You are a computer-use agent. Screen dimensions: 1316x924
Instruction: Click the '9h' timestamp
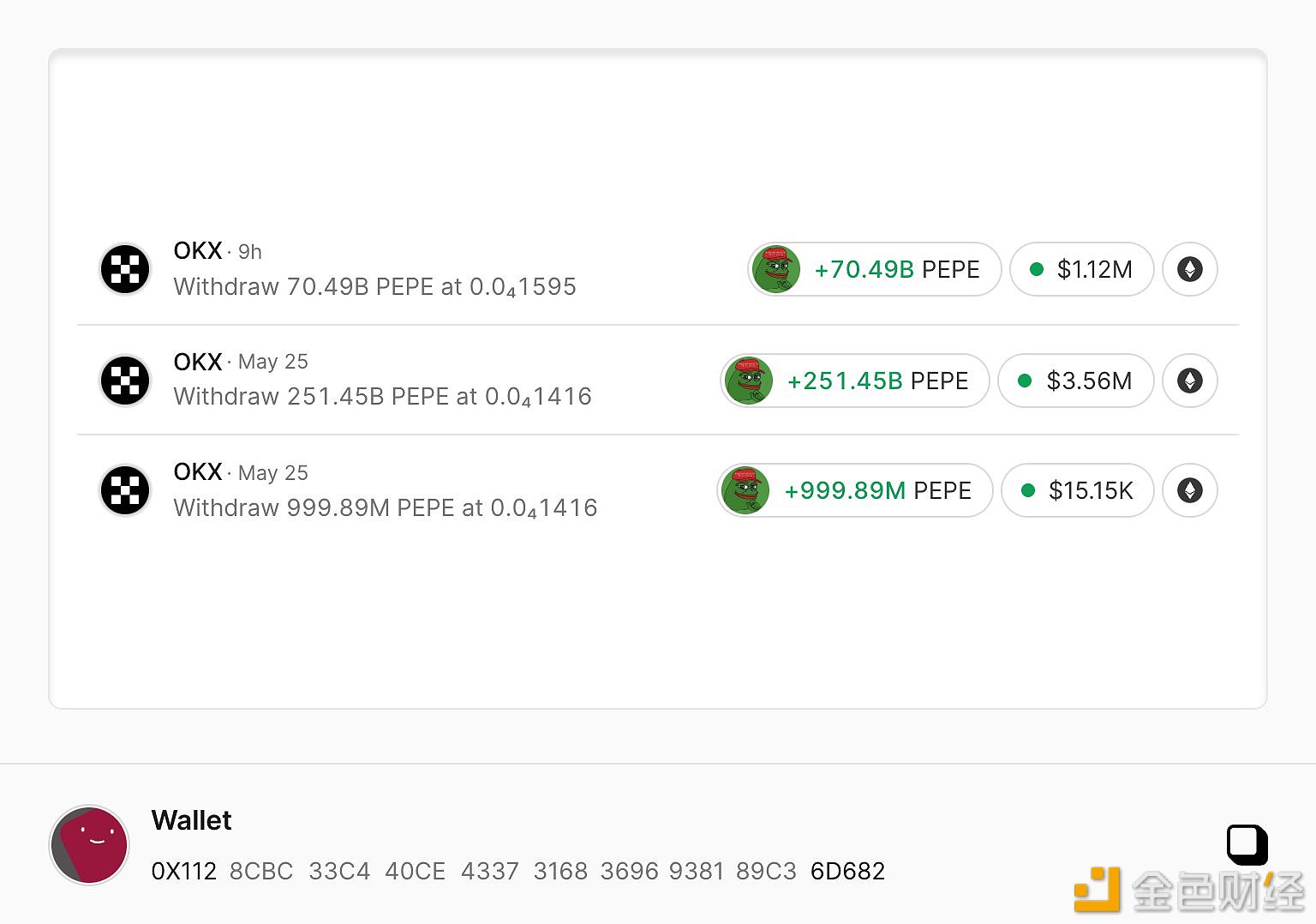(x=250, y=252)
